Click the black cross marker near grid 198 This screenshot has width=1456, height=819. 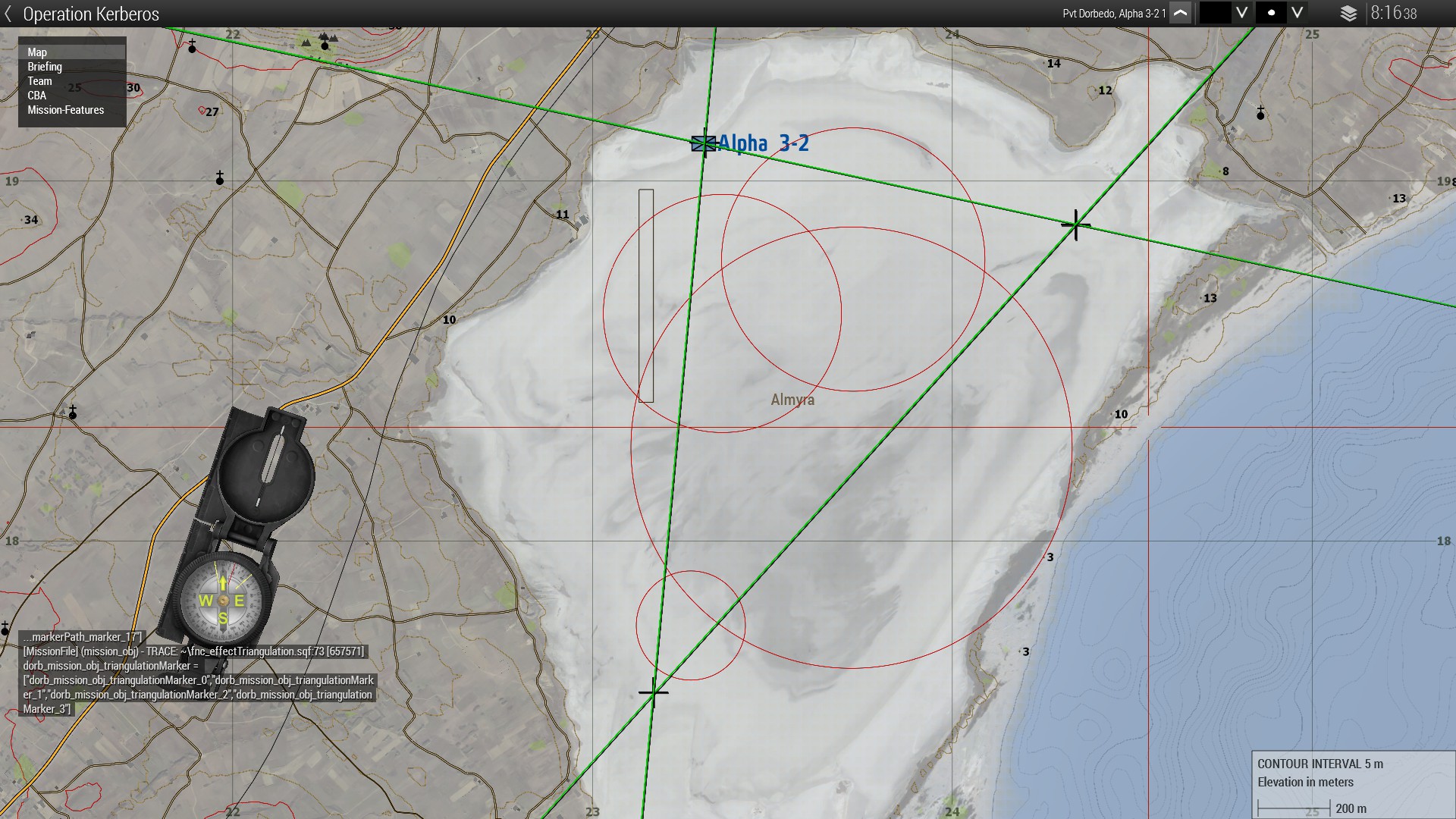coord(1075,224)
